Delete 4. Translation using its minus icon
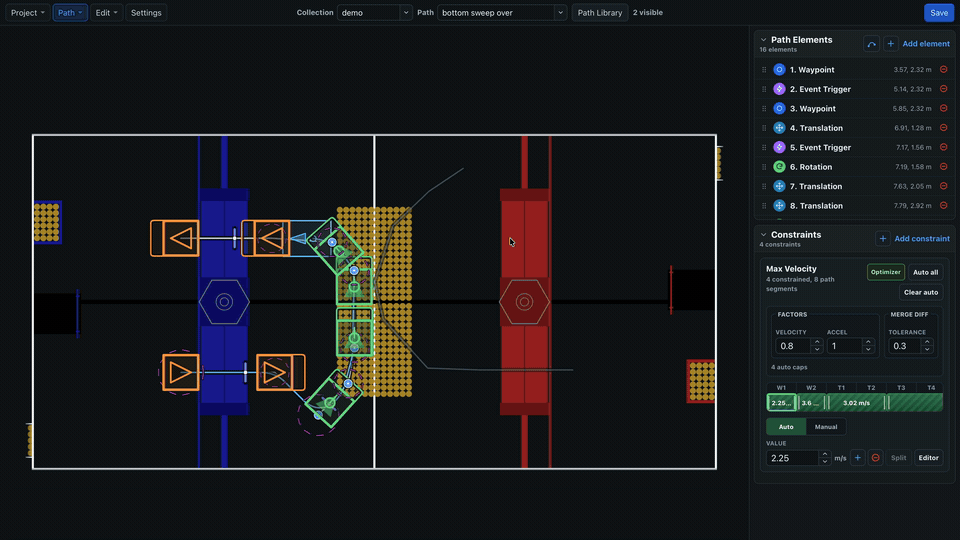 click(x=943, y=127)
